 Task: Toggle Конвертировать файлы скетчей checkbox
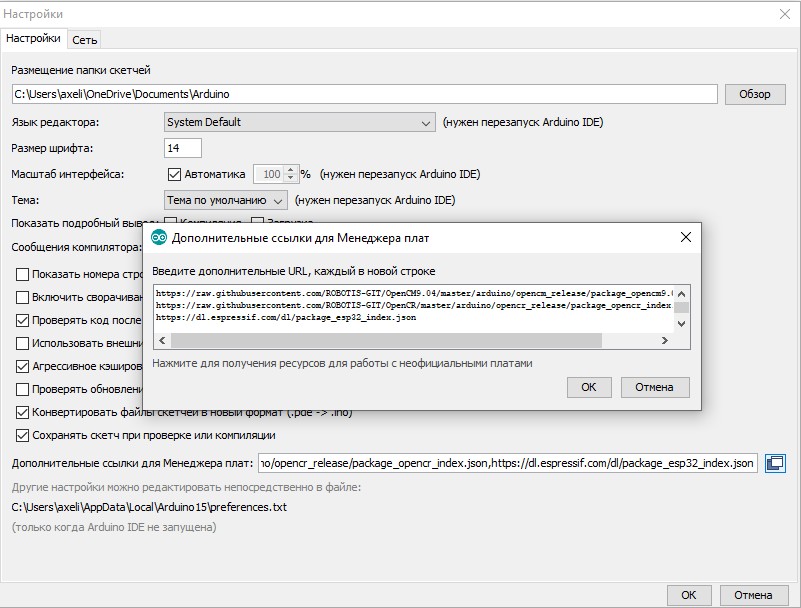[x=23, y=412]
